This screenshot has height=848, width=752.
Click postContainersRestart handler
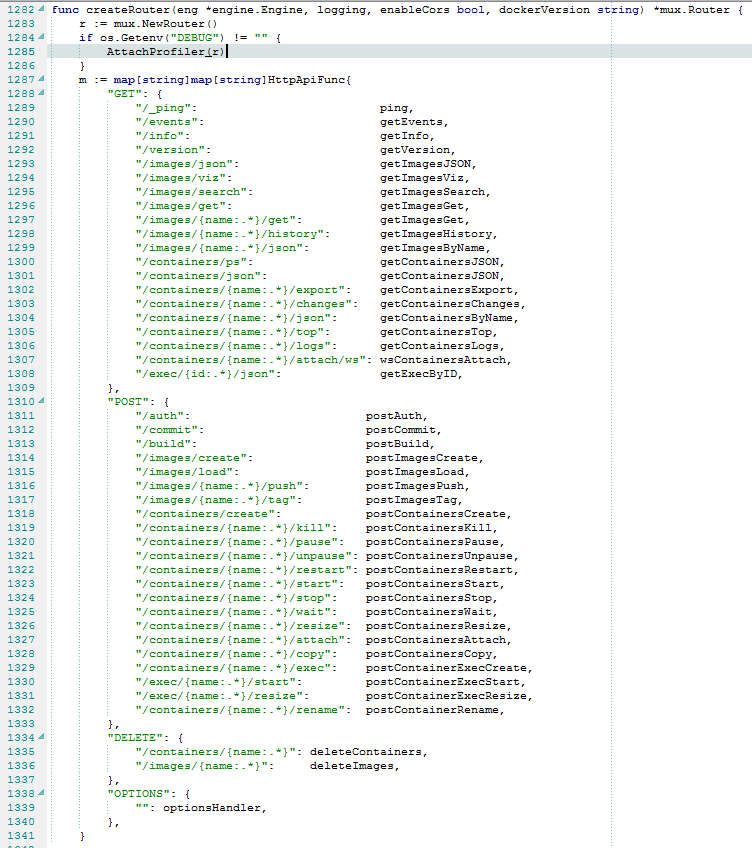click(439, 570)
